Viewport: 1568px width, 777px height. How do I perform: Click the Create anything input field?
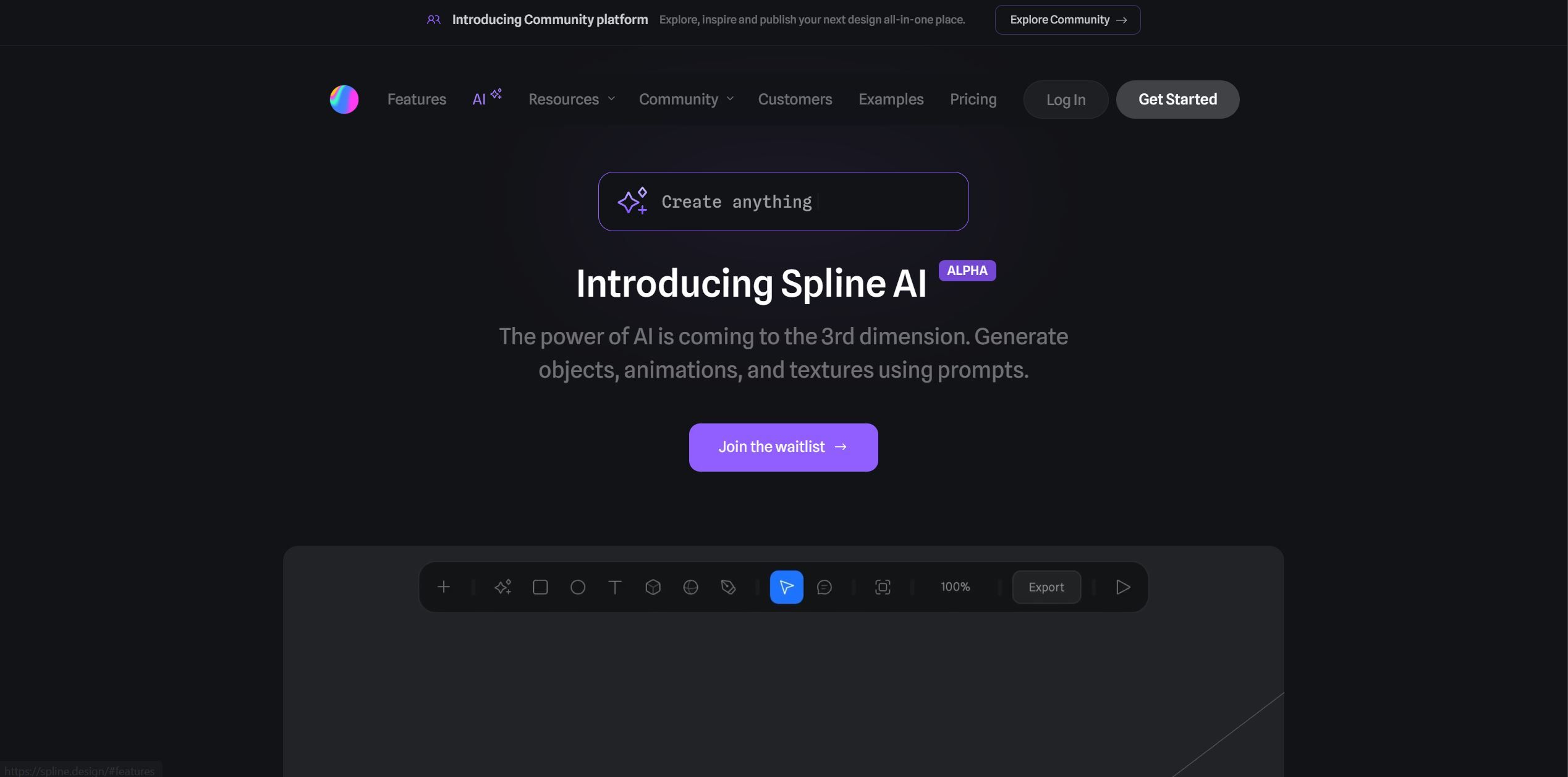pyautogui.click(x=784, y=201)
